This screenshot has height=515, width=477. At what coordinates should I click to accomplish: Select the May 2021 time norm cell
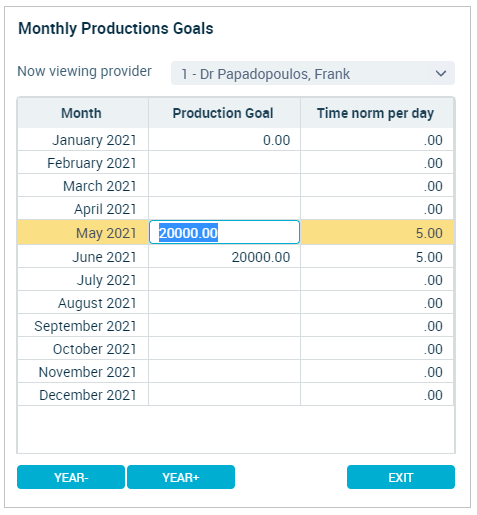coord(377,232)
